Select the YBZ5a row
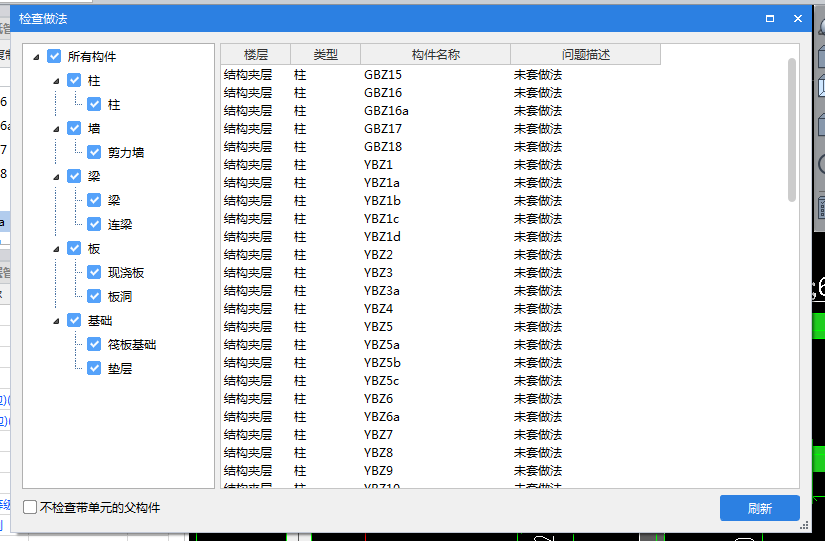 coord(441,345)
